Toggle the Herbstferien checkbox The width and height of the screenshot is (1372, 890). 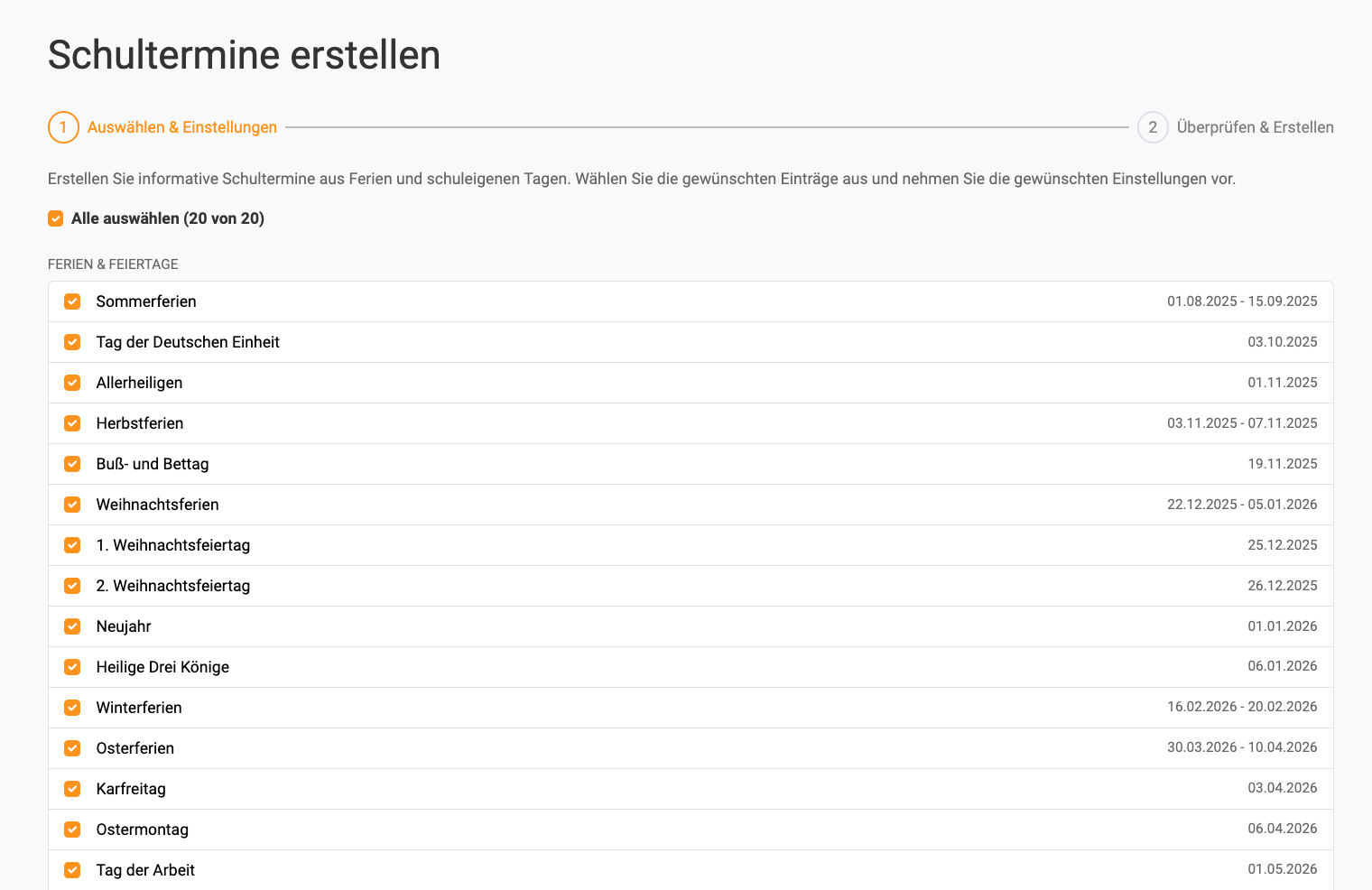72,423
